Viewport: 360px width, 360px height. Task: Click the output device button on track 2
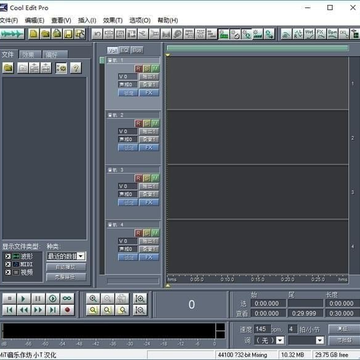pyautogui.click(x=149, y=131)
